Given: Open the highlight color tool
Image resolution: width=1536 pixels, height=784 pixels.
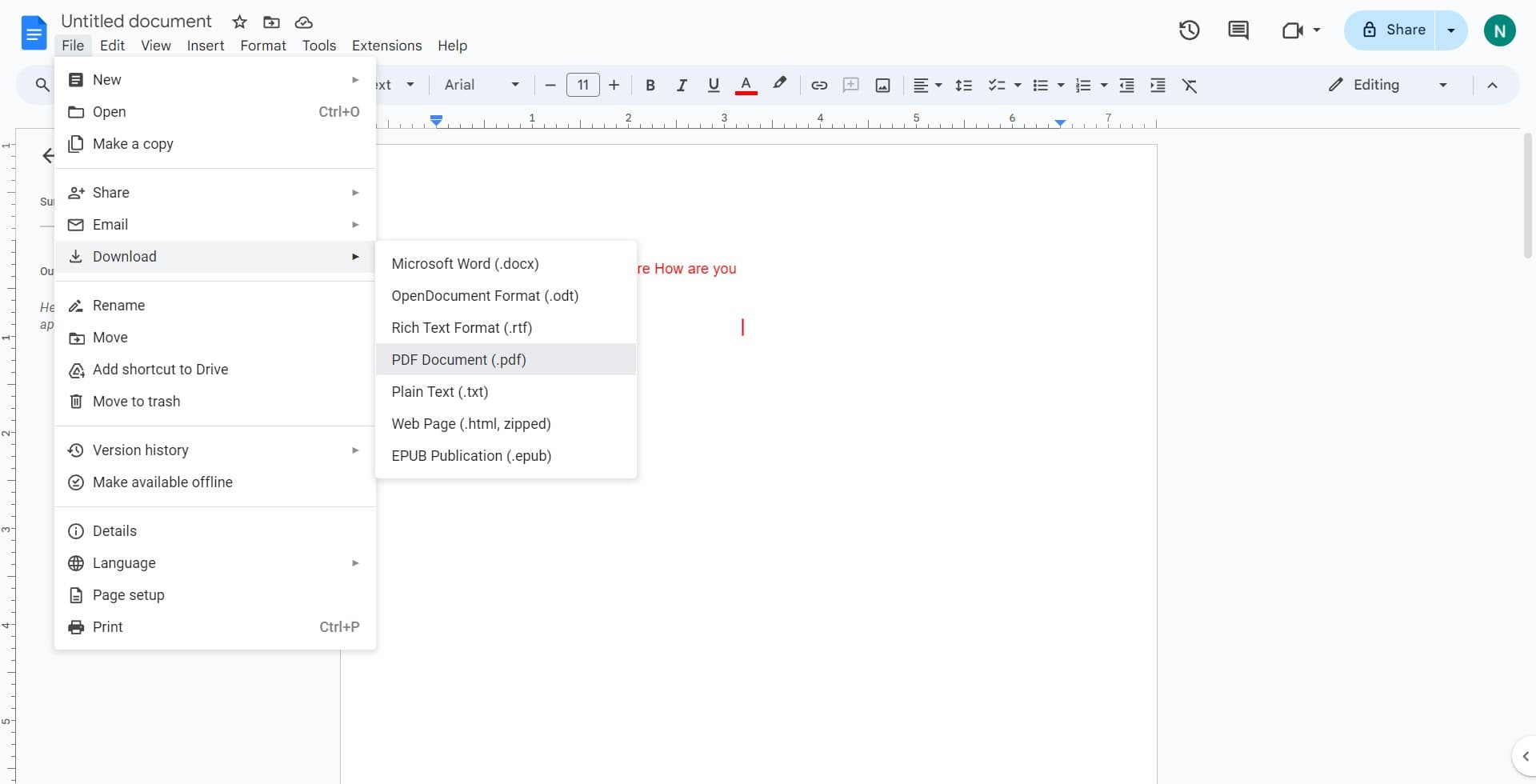Looking at the screenshot, I should 779,85.
